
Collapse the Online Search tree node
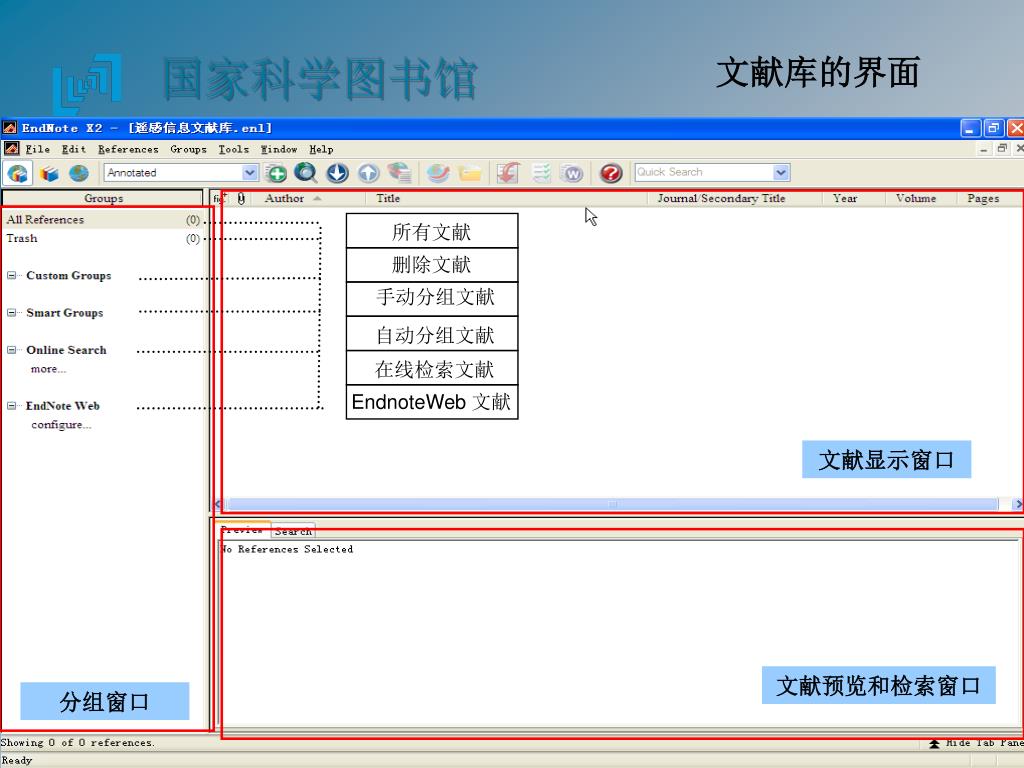pos(11,350)
